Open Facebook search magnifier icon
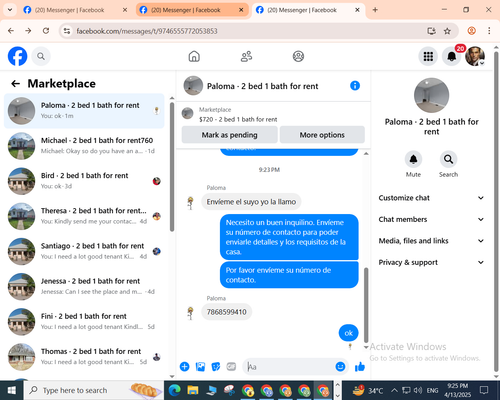This screenshot has height=400, width=500. coord(41,56)
